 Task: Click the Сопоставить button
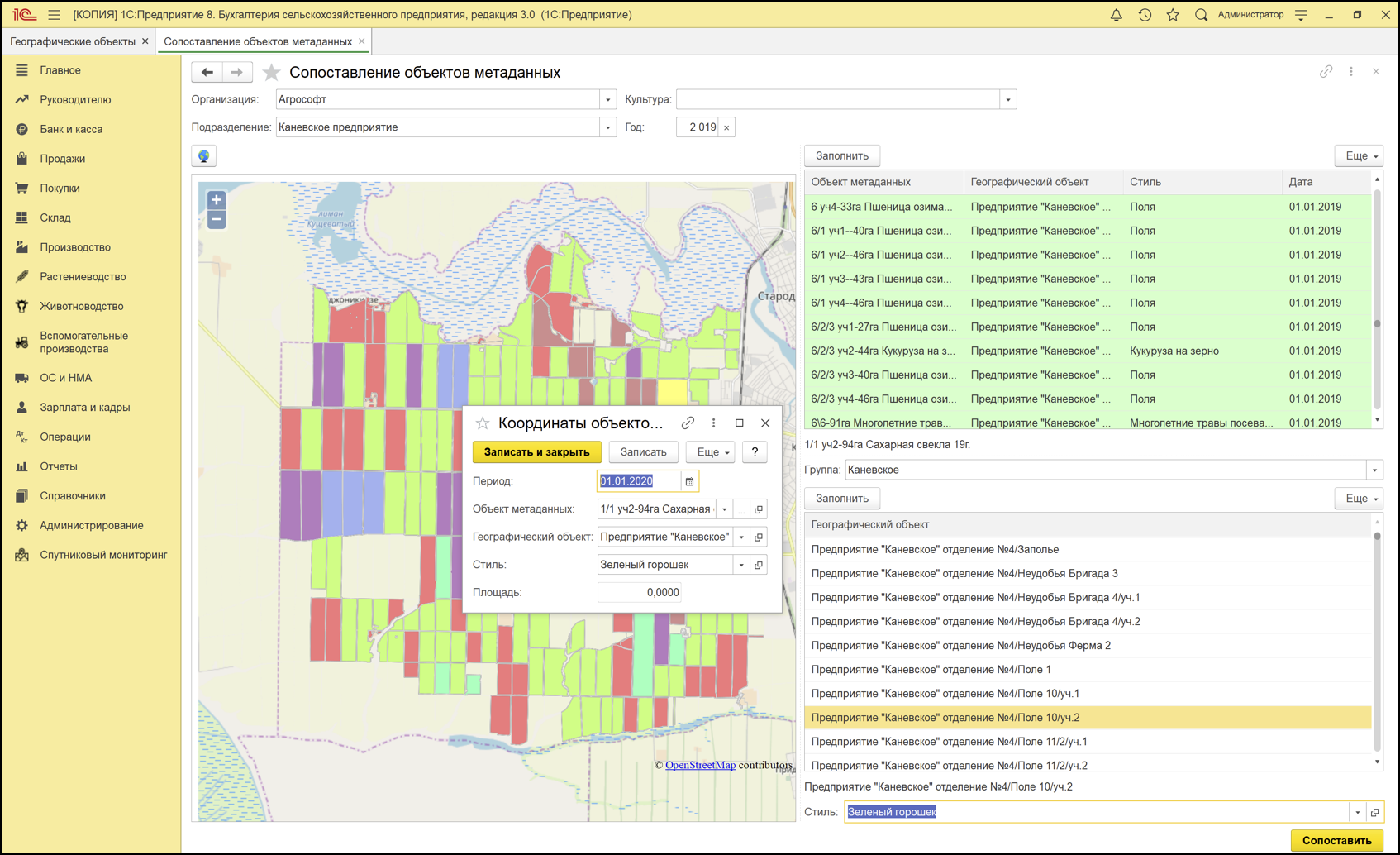click(1336, 840)
